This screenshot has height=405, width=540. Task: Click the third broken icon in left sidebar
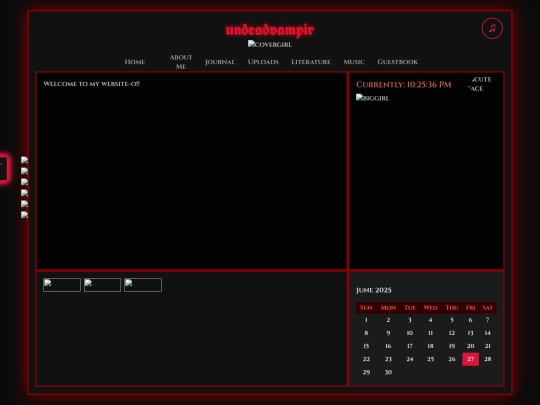pyautogui.click(x=24, y=182)
